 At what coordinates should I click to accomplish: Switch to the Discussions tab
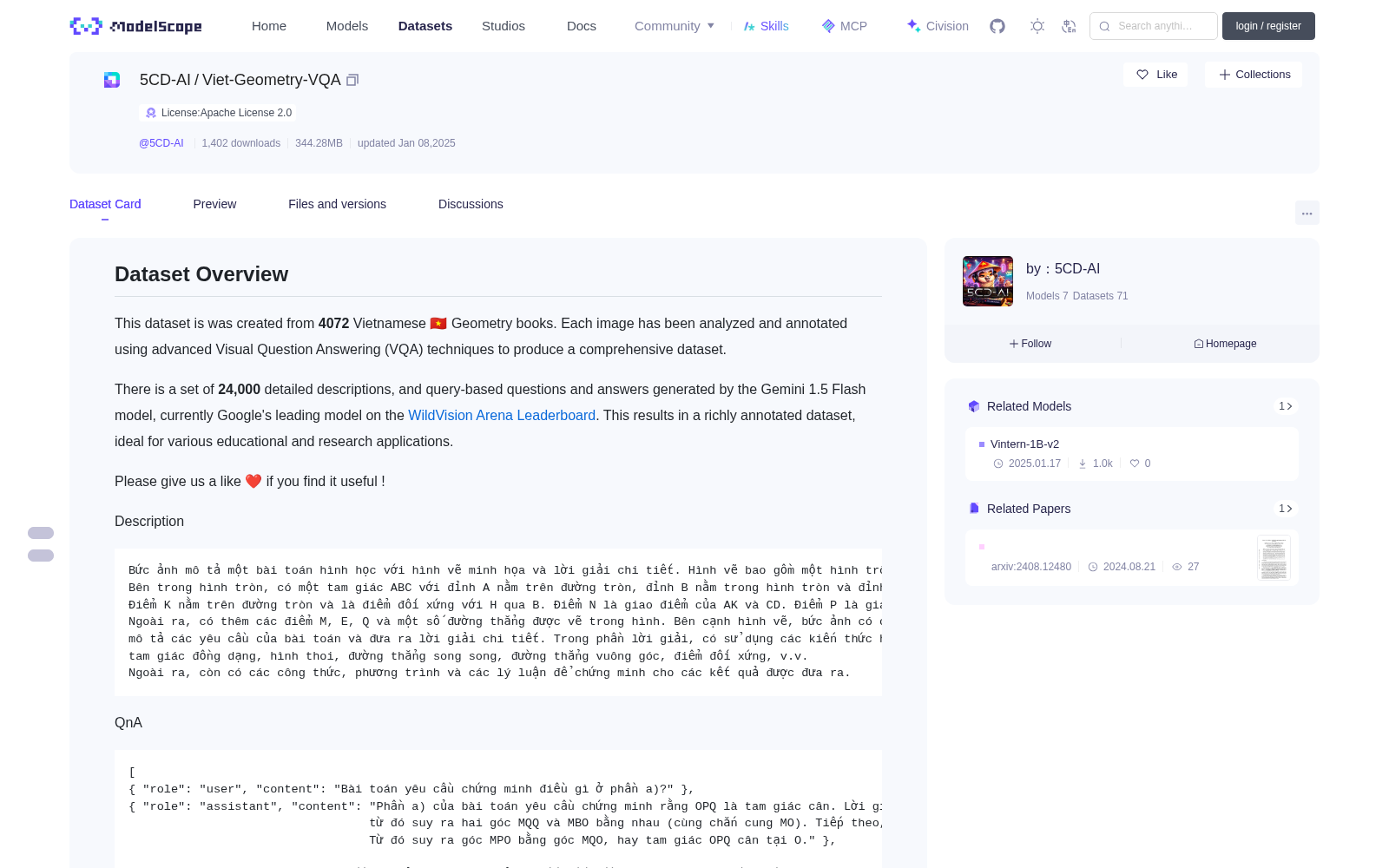tap(471, 204)
